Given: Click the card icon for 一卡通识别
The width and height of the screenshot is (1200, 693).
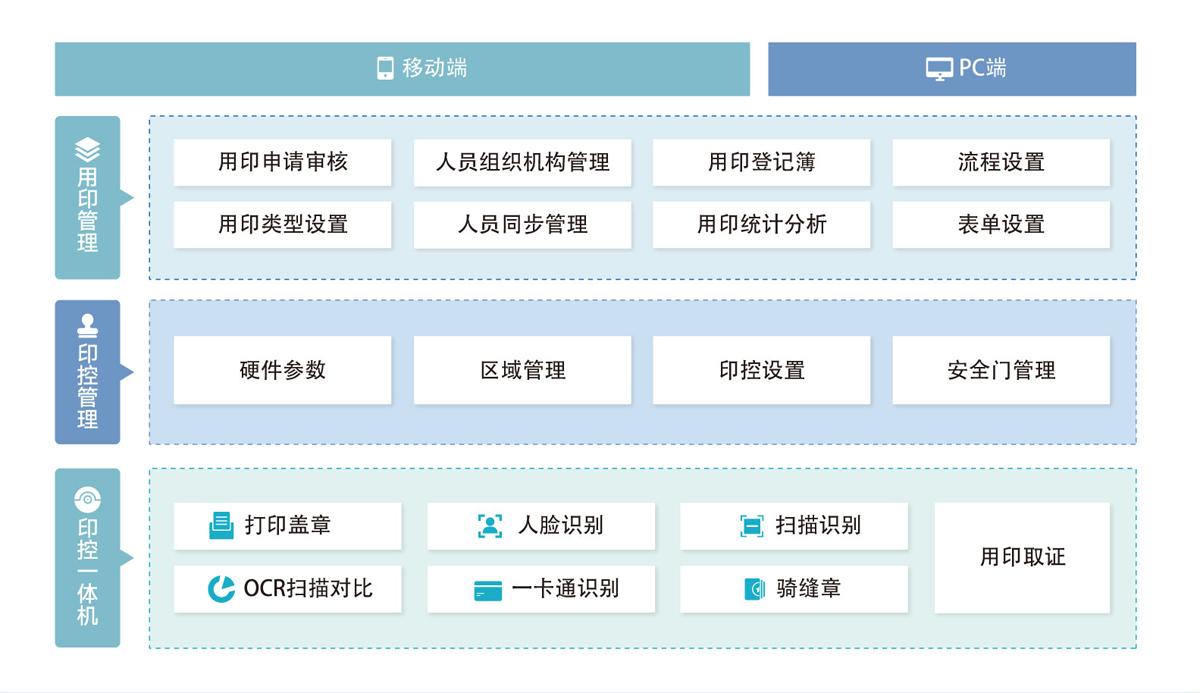Looking at the screenshot, I should [x=488, y=590].
